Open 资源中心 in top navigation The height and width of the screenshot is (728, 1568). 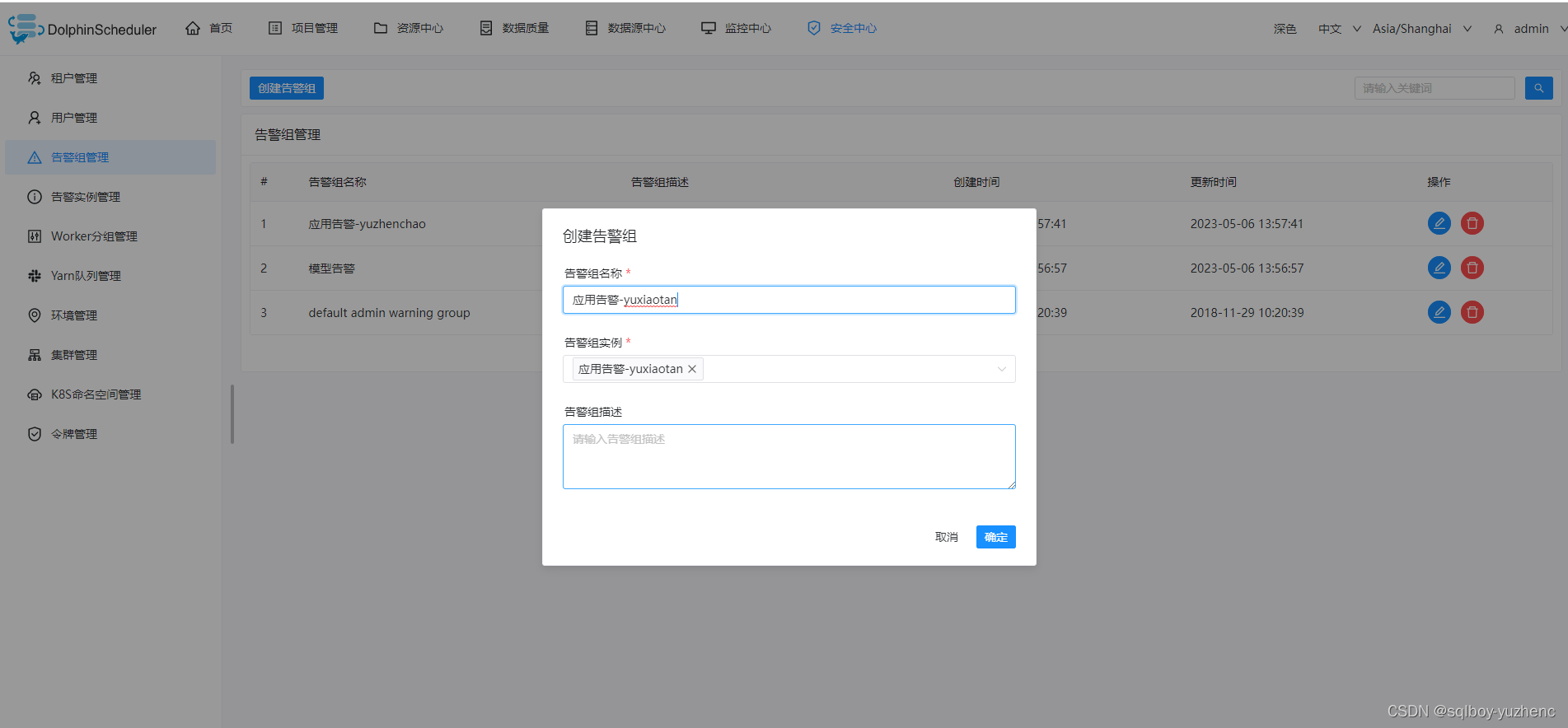pos(409,28)
